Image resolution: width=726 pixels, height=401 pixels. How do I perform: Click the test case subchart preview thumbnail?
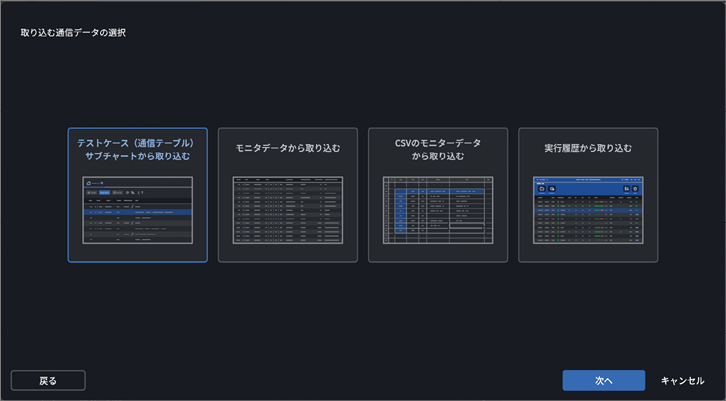point(138,210)
